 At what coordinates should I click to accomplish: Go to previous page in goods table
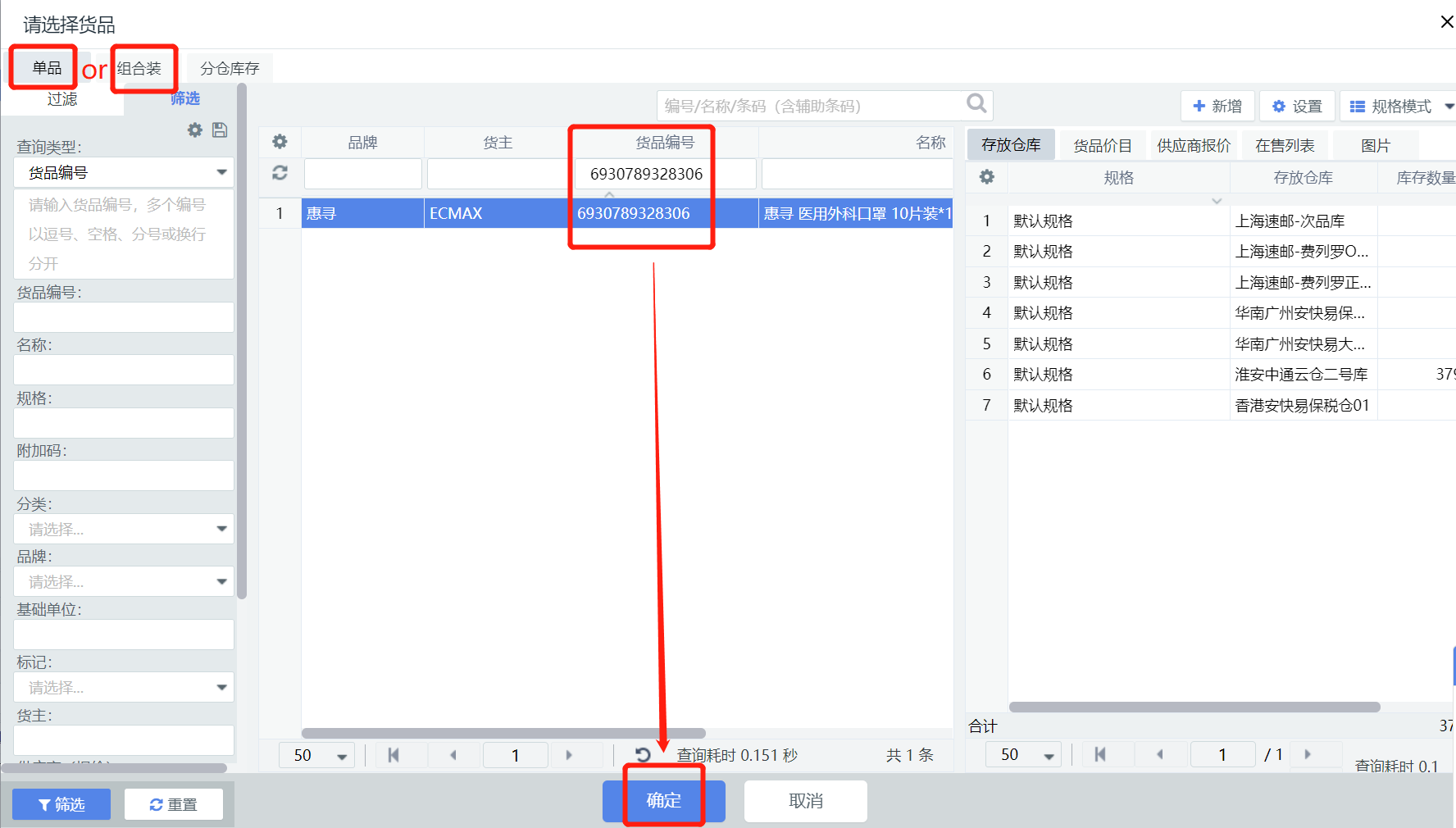453,755
